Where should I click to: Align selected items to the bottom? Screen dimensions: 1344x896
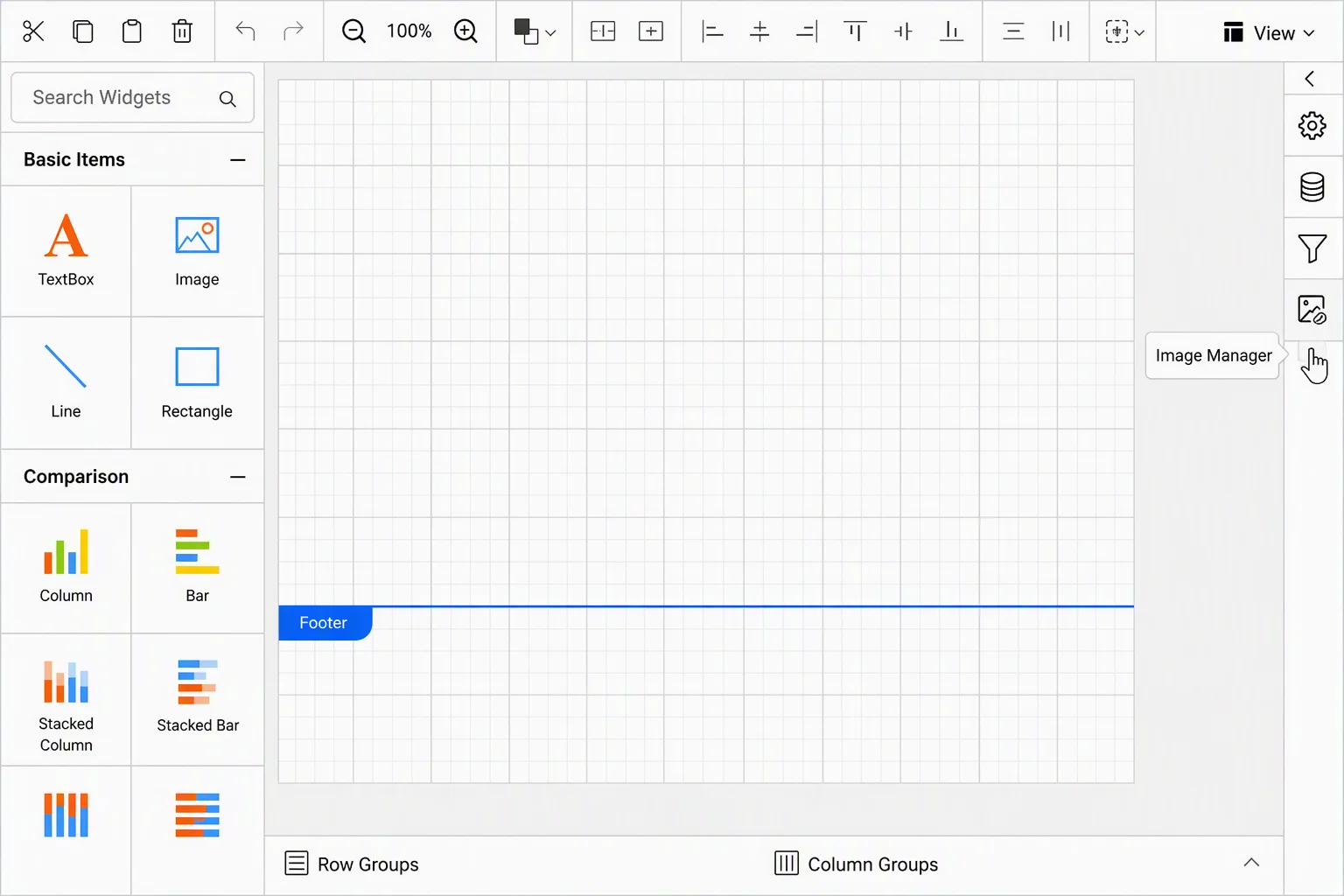(x=951, y=31)
